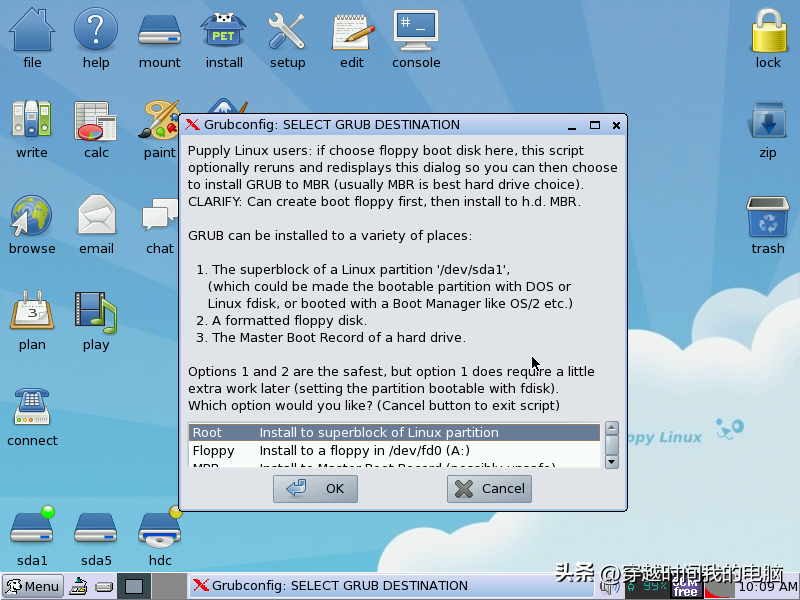The height and width of the screenshot is (600, 800).
Task: Select Grubconfig task in the taskbar
Action: click(x=392, y=586)
